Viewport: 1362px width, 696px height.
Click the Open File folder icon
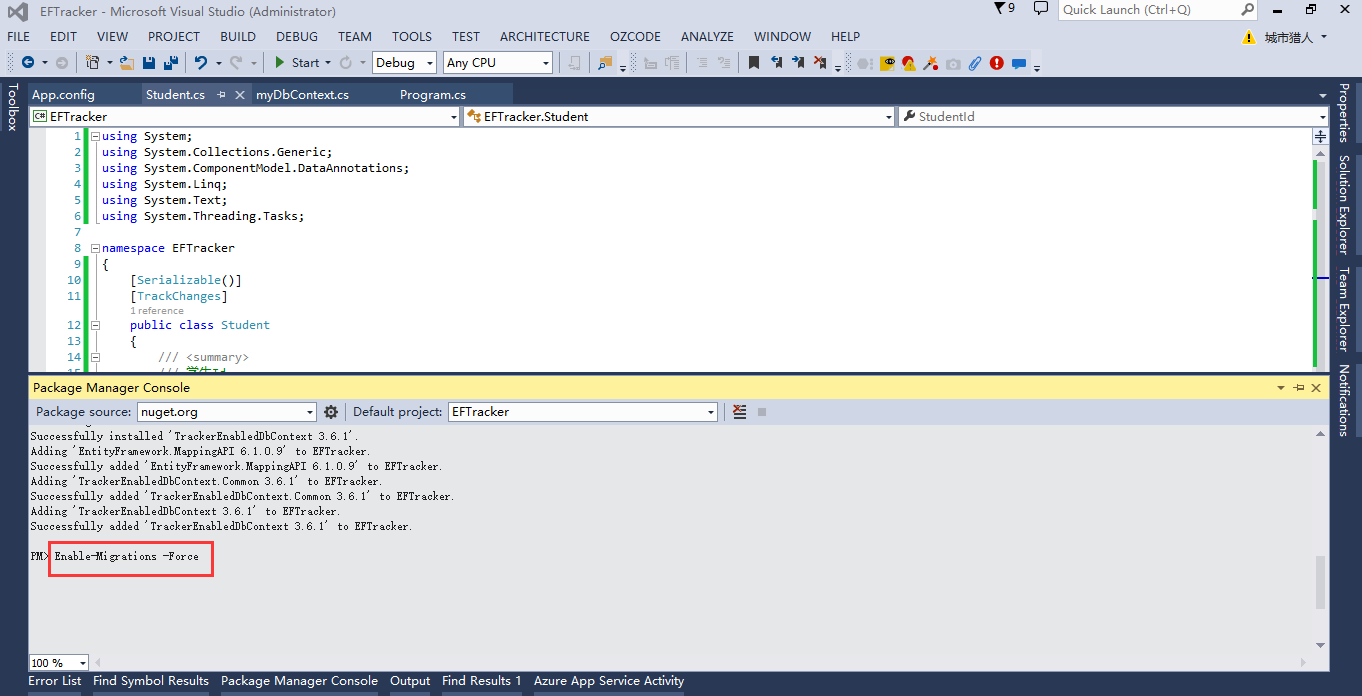(127, 62)
